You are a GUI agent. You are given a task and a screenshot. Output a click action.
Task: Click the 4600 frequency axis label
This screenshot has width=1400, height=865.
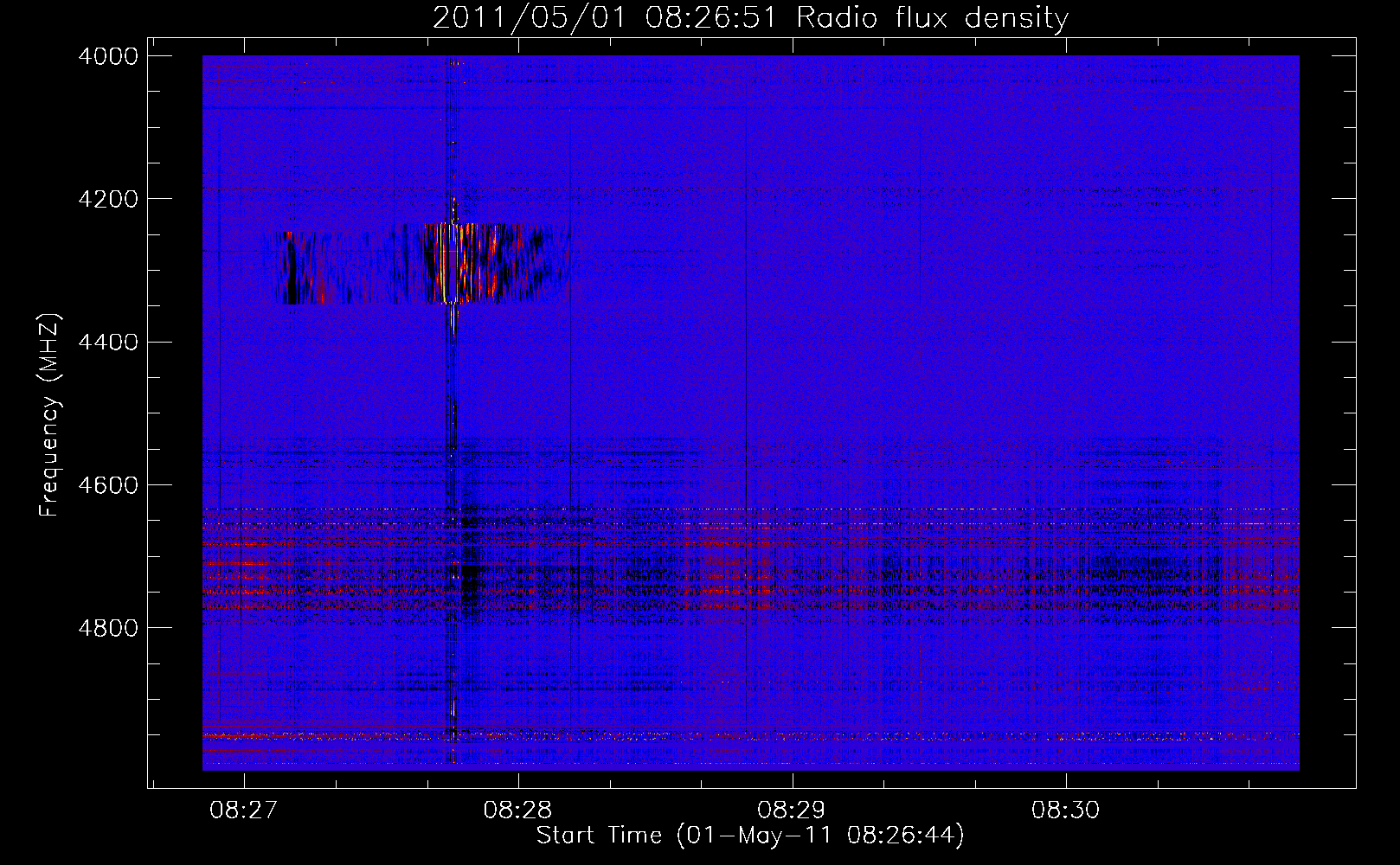pos(108,485)
